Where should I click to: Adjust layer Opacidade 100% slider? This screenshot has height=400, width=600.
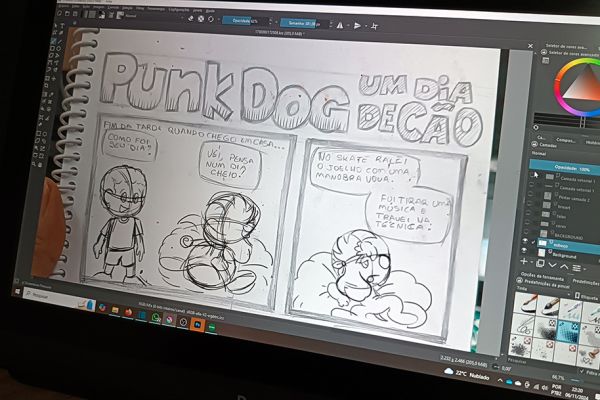pos(565,167)
